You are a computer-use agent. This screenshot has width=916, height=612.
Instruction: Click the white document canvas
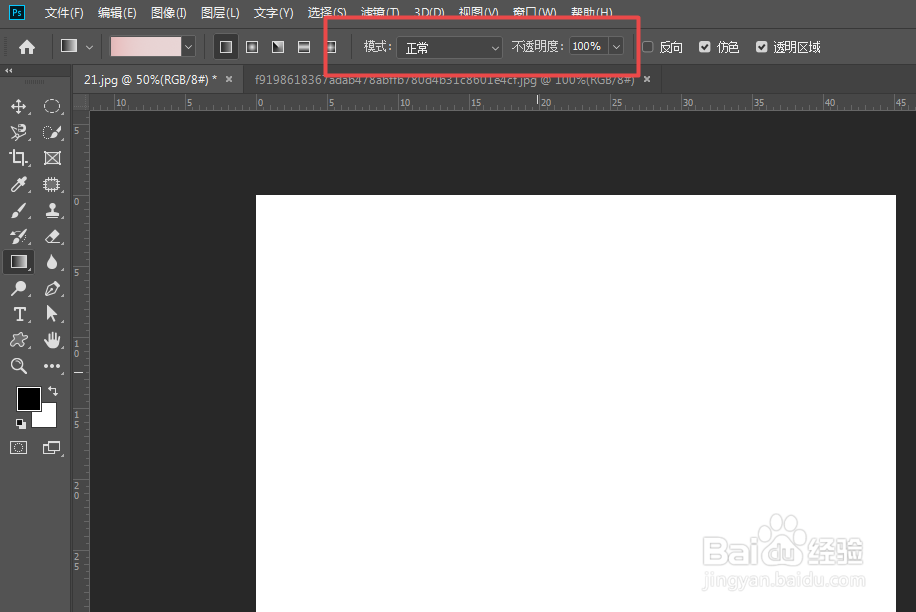(x=575, y=403)
